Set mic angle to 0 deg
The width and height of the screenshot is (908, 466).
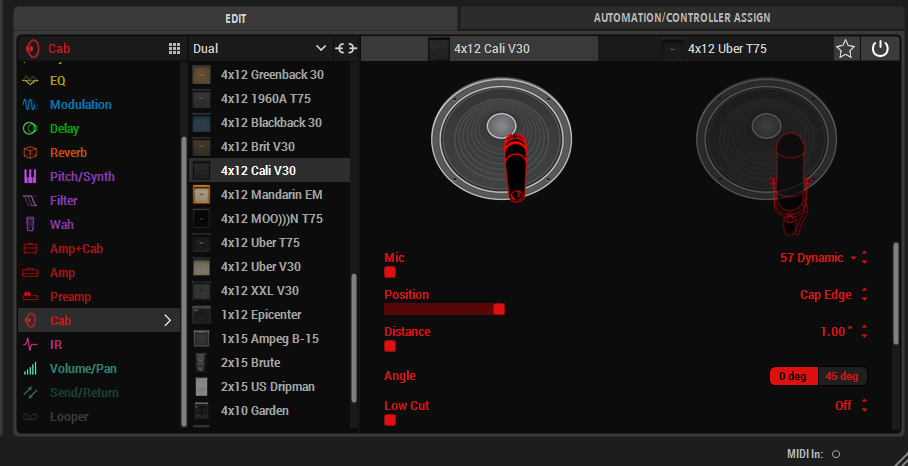click(x=793, y=376)
